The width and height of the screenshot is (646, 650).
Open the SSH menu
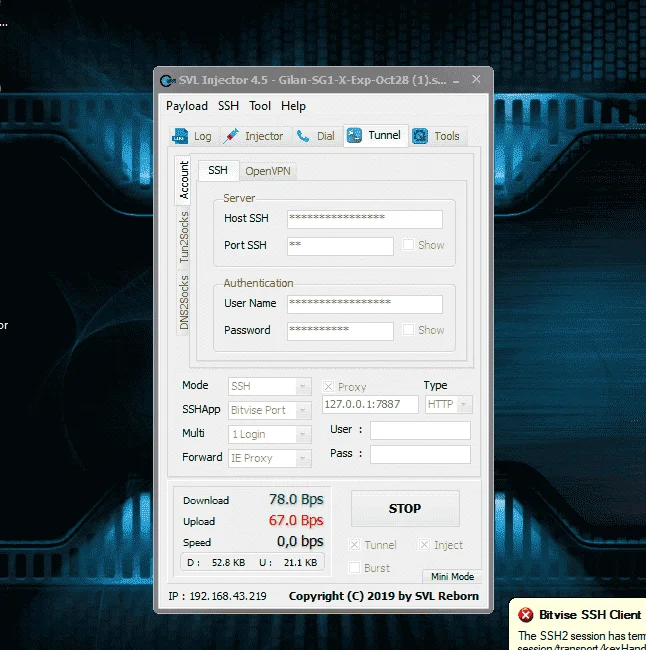(228, 106)
